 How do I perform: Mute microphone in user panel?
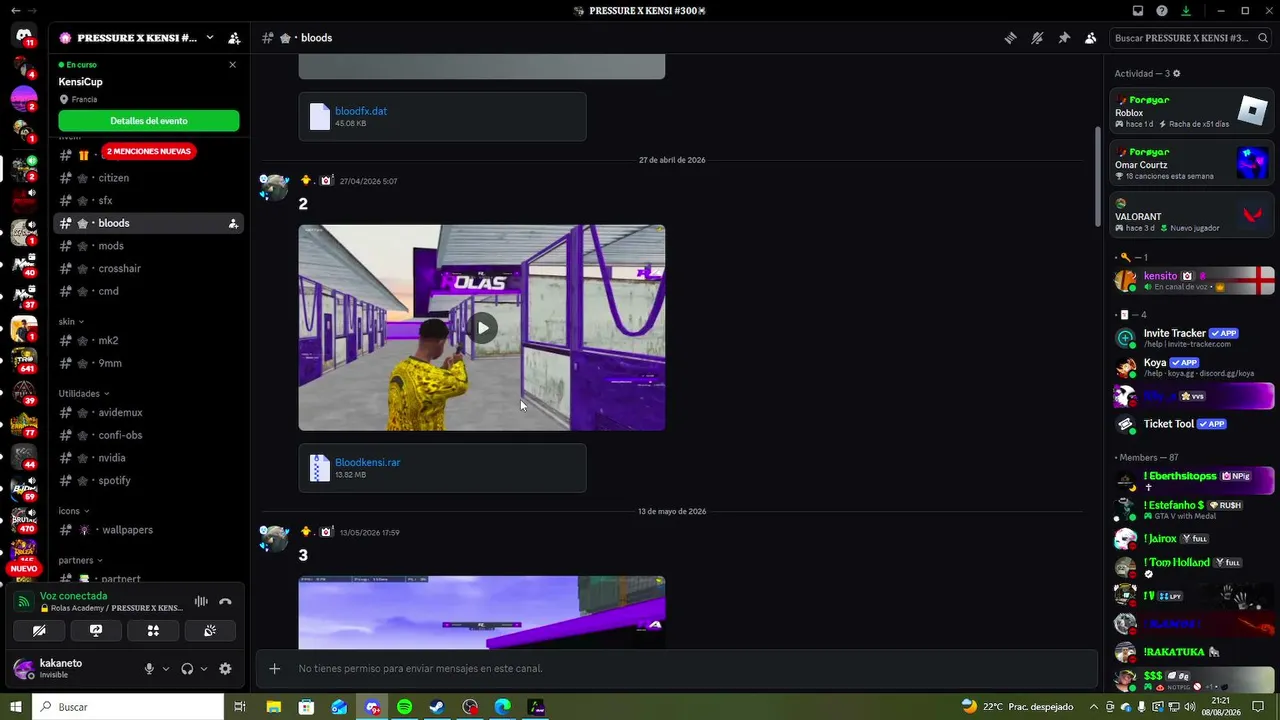click(149, 669)
